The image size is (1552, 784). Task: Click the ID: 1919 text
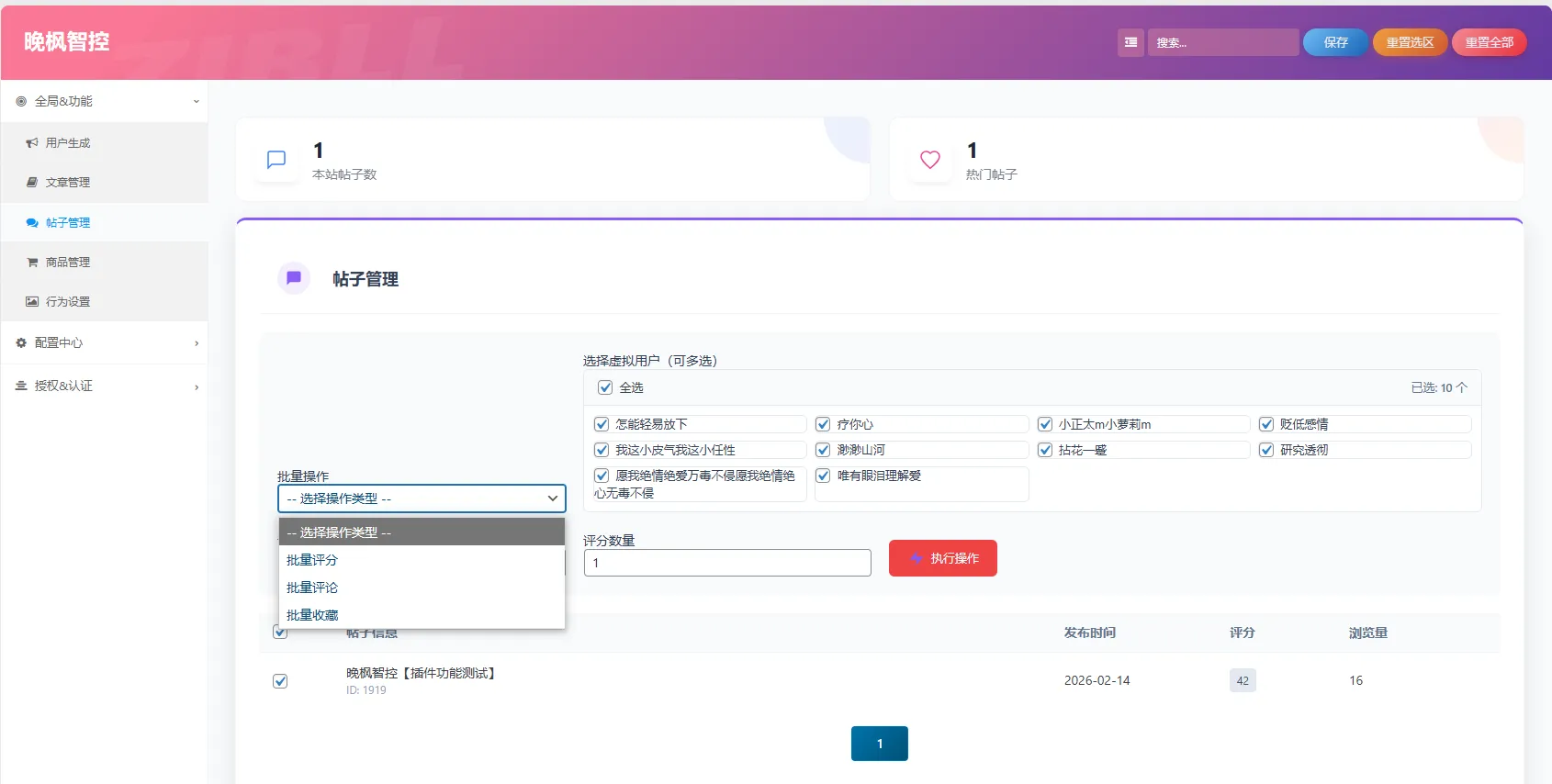click(366, 690)
